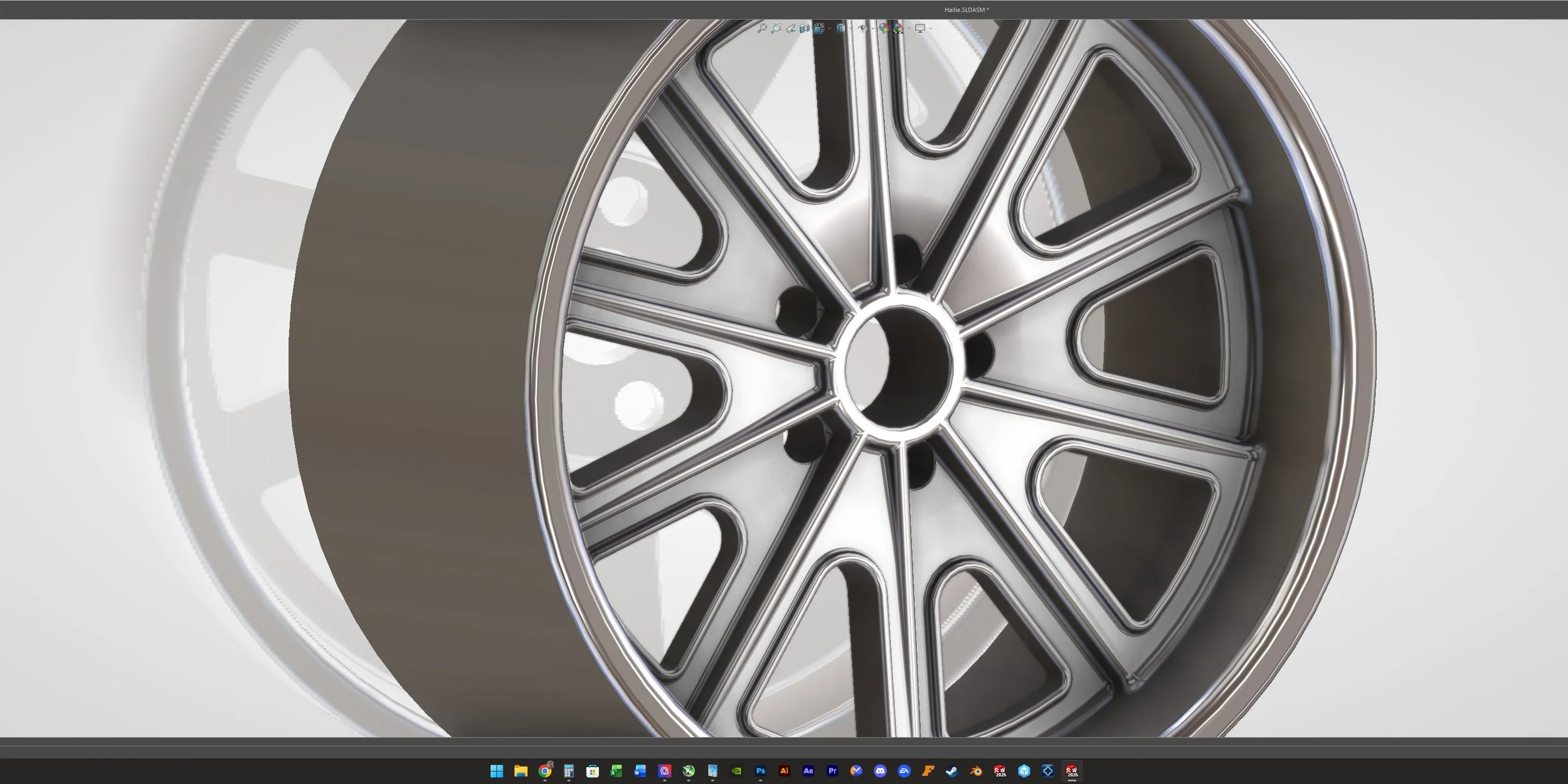Image resolution: width=1568 pixels, height=784 pixels.
Task: Open Discord from the taskbar
Action: point(880,771)
